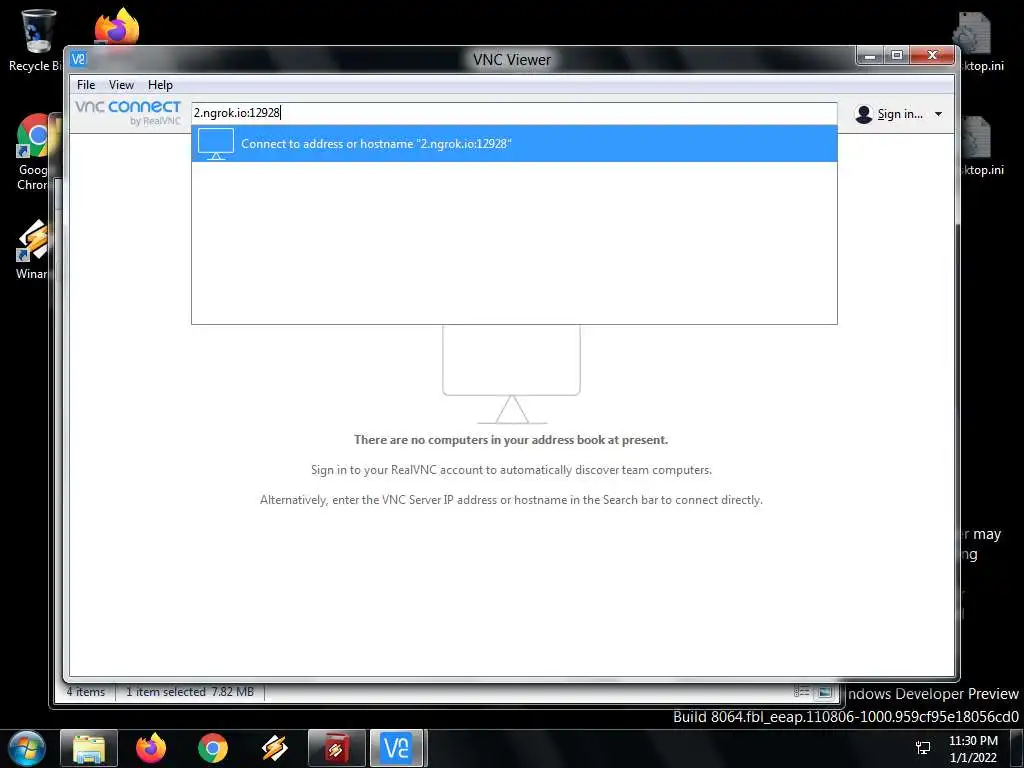Click the user avatar icon
This screenshot has width=1024, height=768.
coord(863,114)
